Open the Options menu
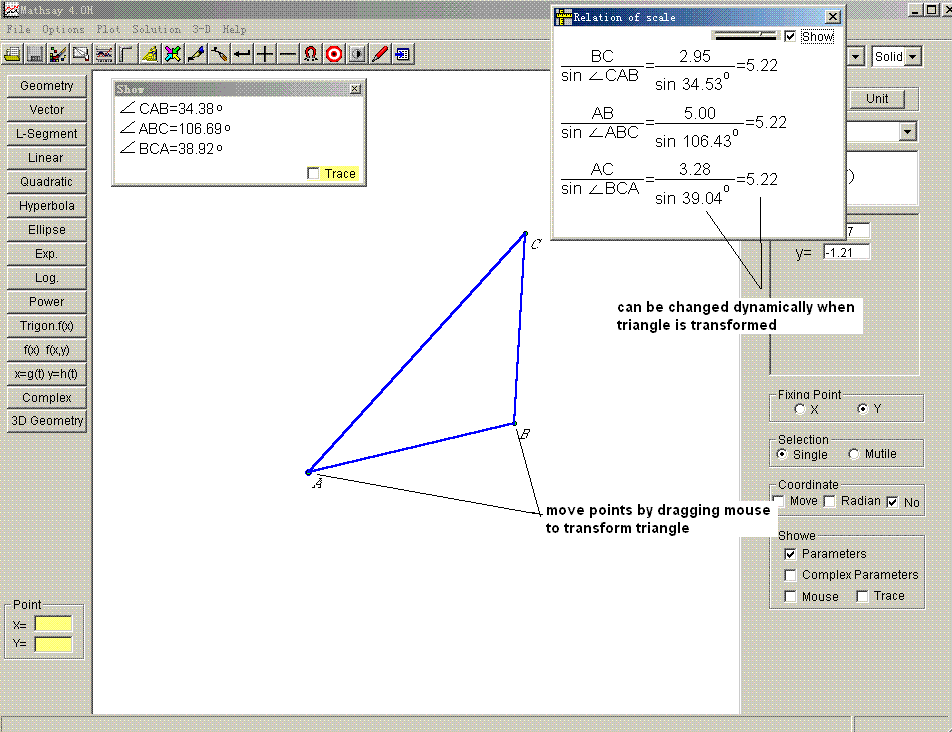Screen dimensions: 952x732 tap(63, 29)
